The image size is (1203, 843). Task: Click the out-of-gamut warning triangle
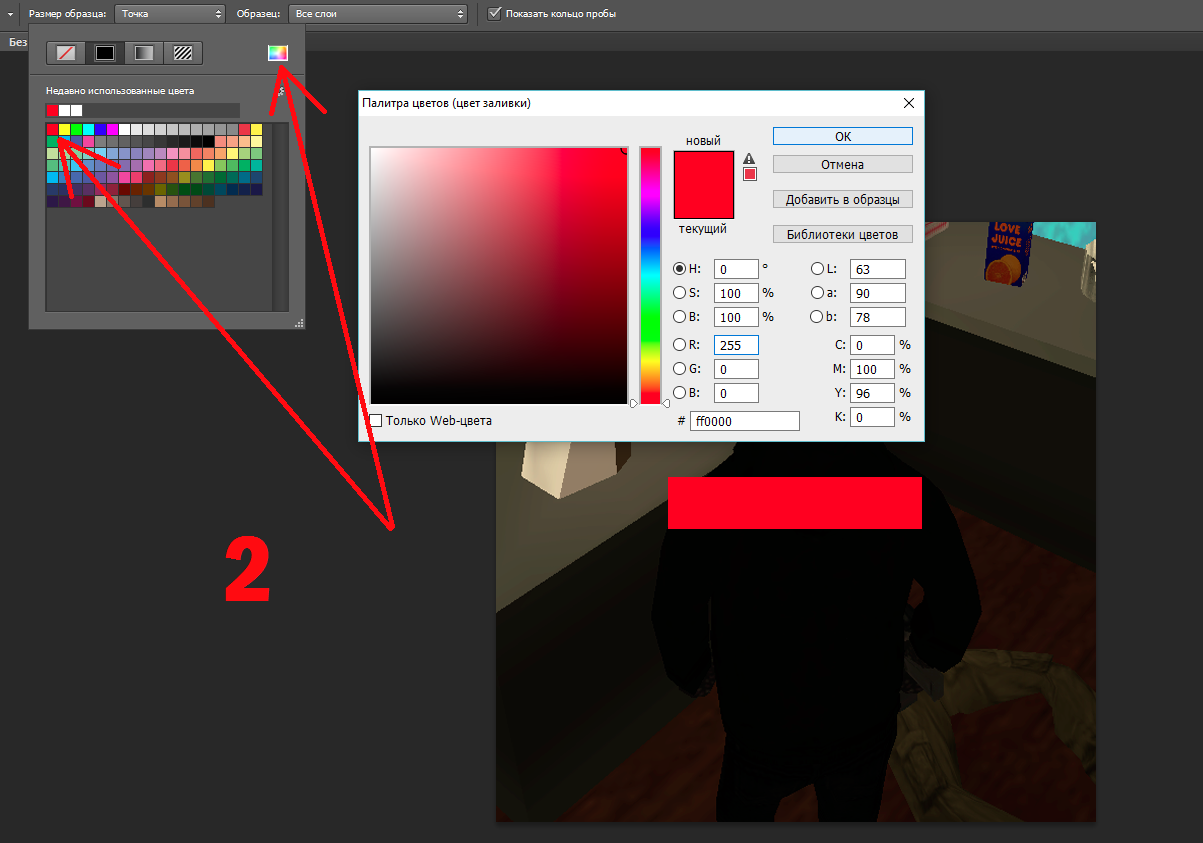[749, 158]
